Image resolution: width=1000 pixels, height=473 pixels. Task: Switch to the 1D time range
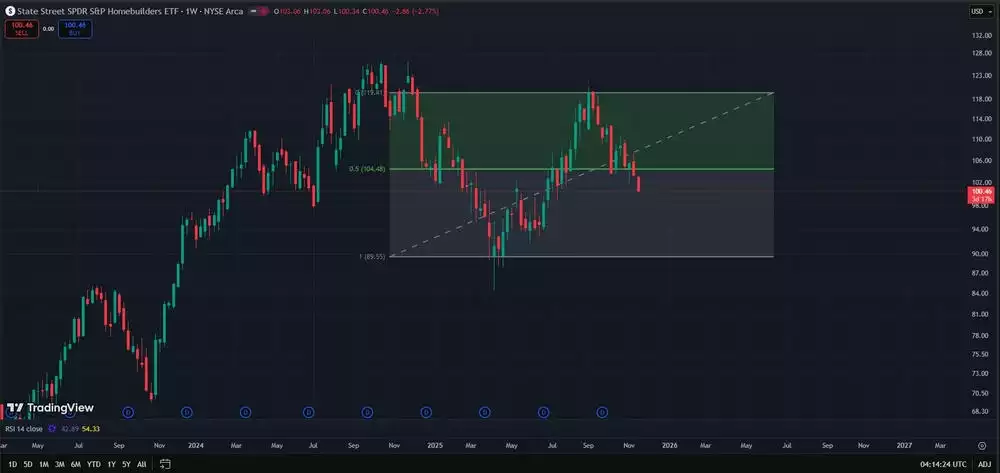pos(13,464)
